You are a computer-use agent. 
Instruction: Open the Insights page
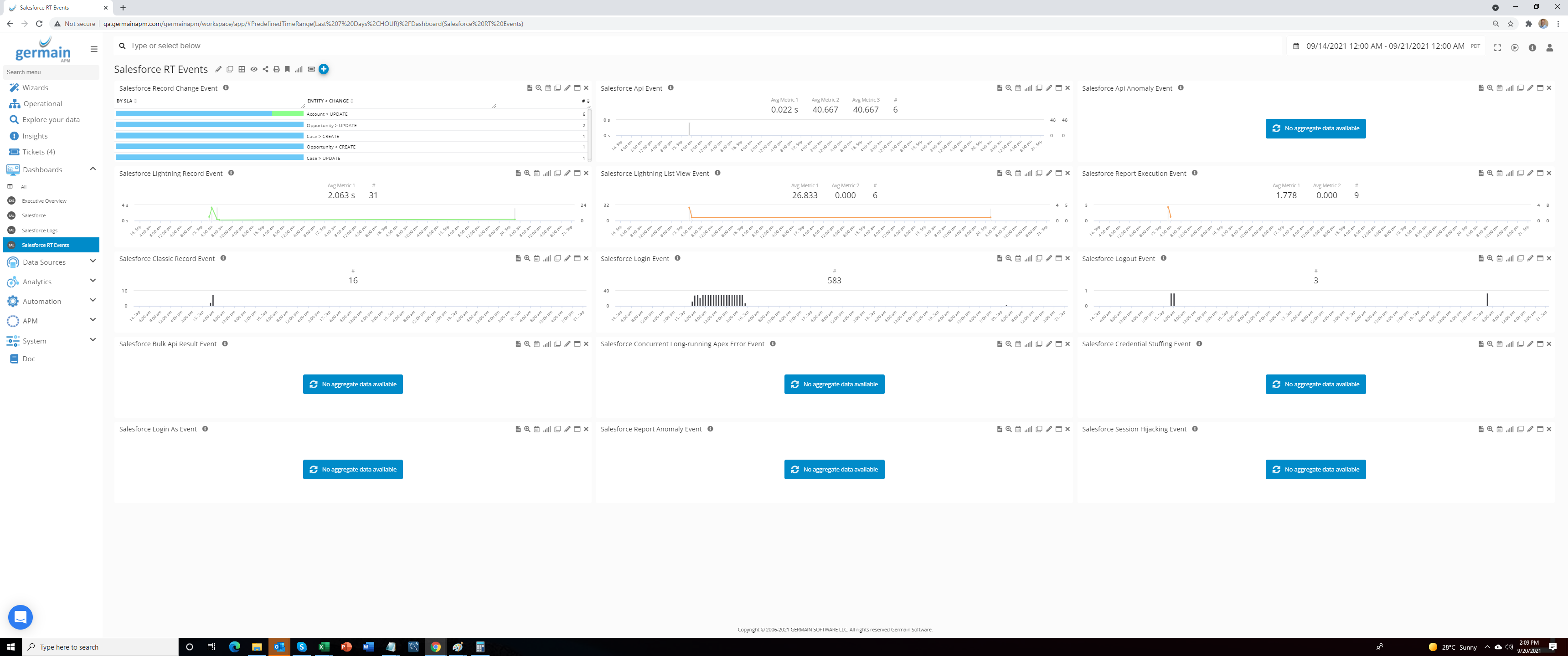click(35, 136)
